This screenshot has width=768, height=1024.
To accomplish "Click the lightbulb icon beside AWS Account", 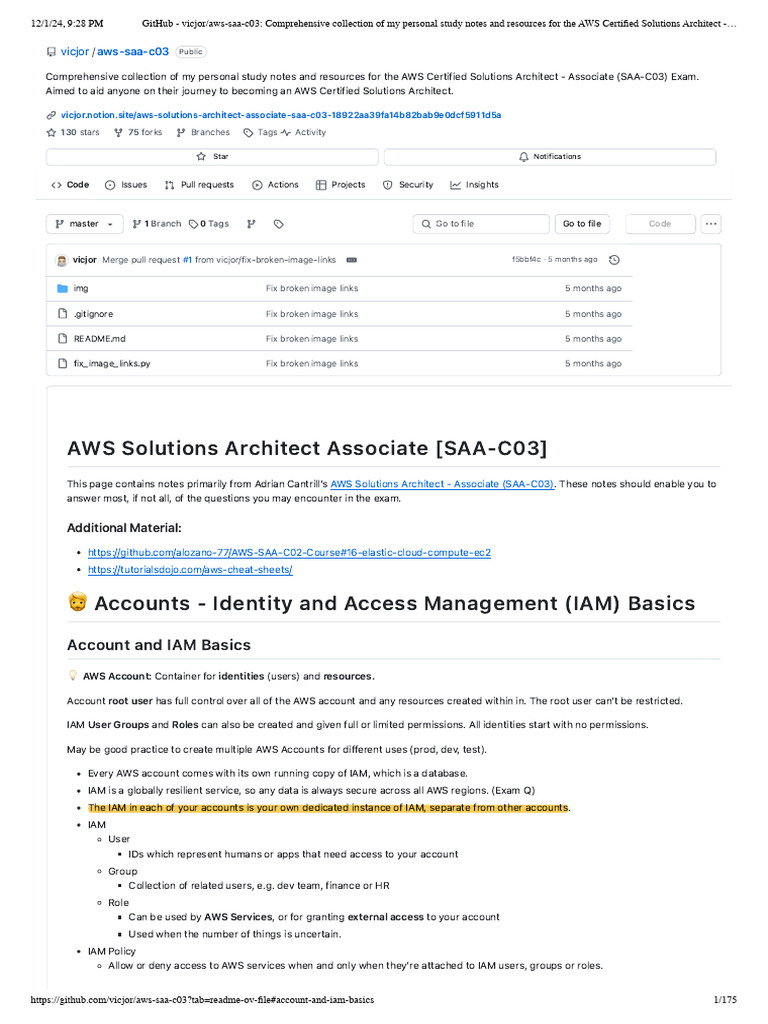I will pos(73,676).
